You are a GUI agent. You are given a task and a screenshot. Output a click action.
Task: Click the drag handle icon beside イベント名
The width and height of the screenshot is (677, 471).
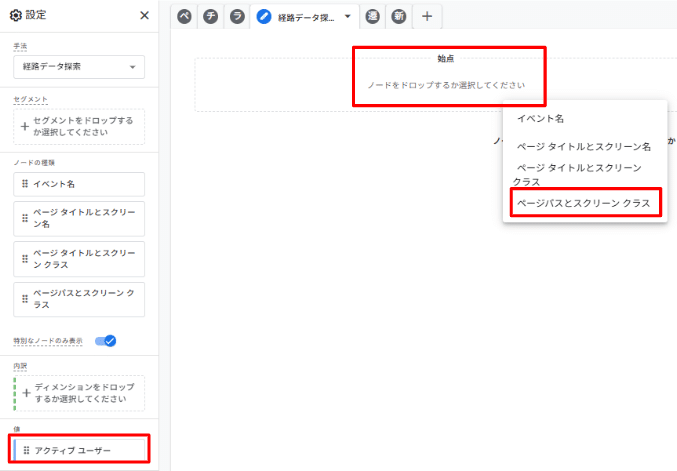tap(25, 185)
